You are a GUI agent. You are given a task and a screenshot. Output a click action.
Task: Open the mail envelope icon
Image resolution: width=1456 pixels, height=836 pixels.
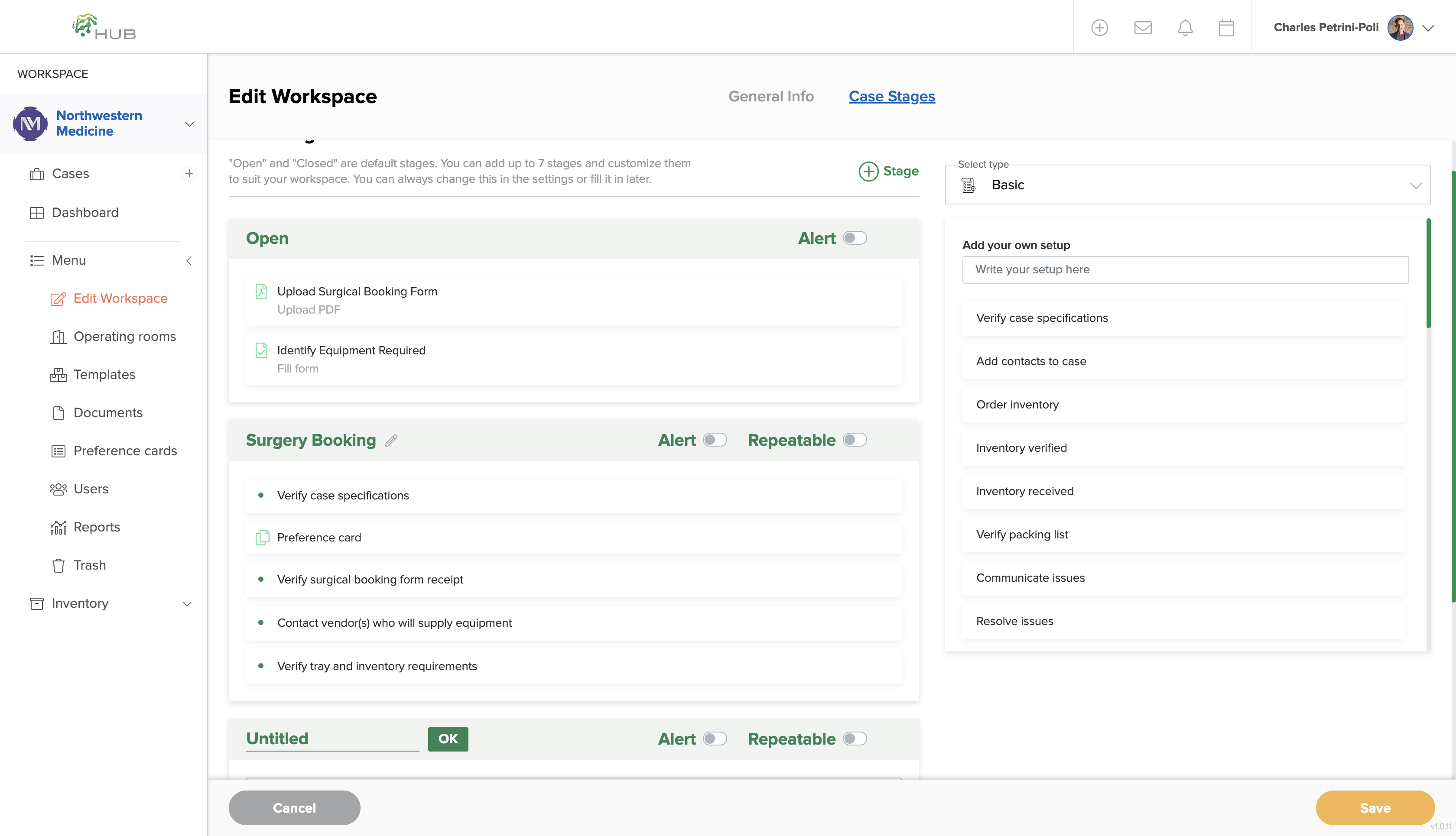coord(1142,28)
